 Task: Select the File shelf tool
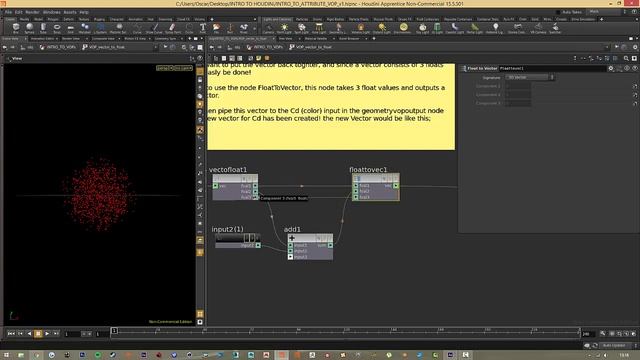click(216, 28)
